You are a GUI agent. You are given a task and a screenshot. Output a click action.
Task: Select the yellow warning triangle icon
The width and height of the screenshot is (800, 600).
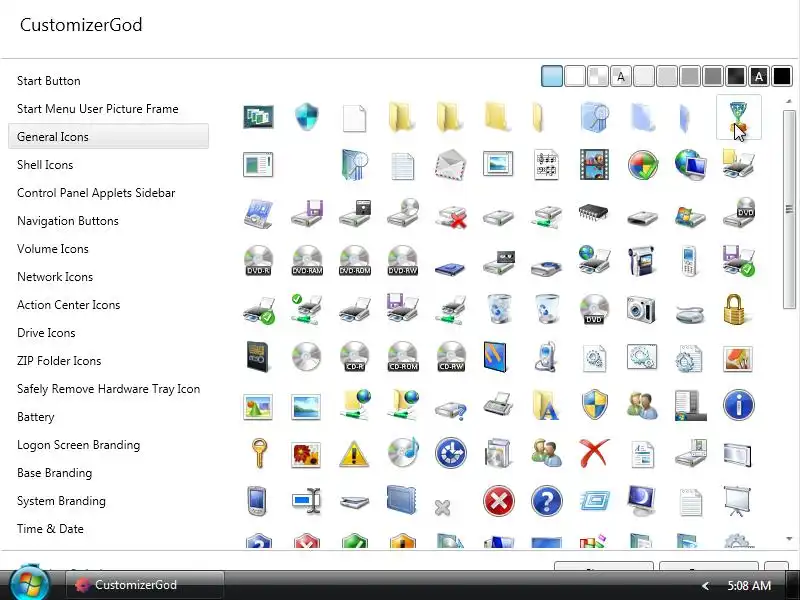355,454
